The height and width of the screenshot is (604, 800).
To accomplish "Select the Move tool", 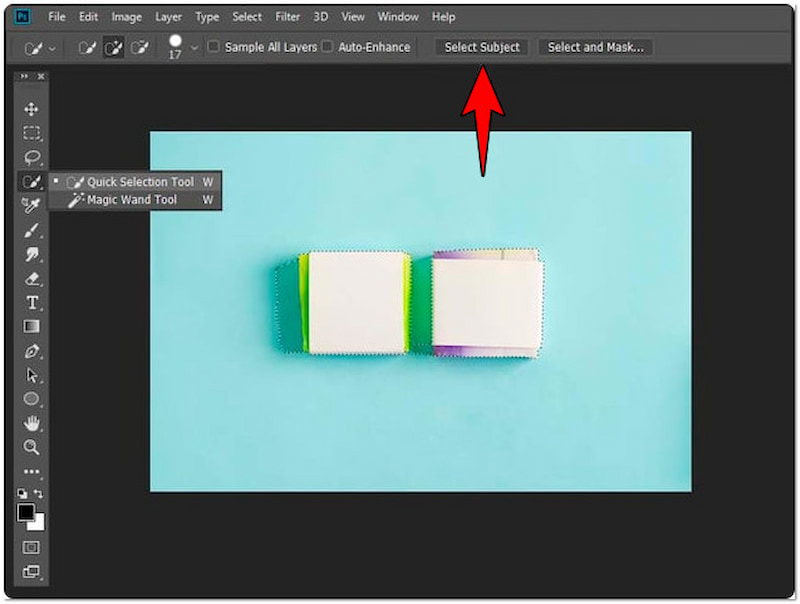I will tap(32, 109).
